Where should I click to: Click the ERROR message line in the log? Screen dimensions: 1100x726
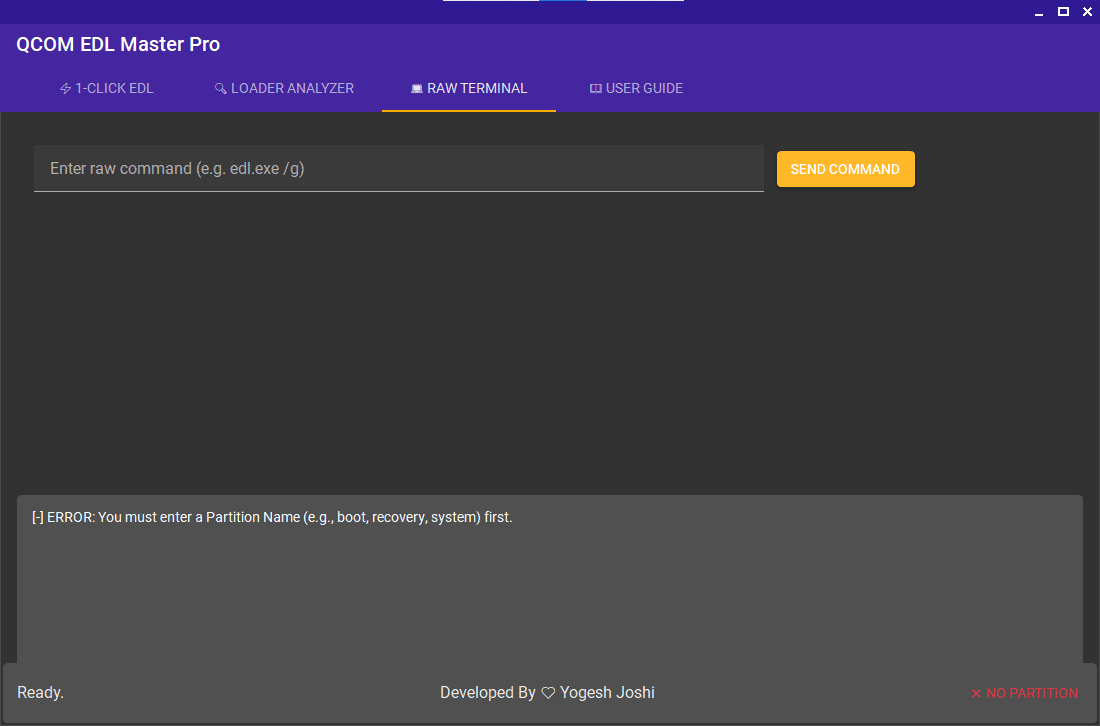[x=272, y=517]
